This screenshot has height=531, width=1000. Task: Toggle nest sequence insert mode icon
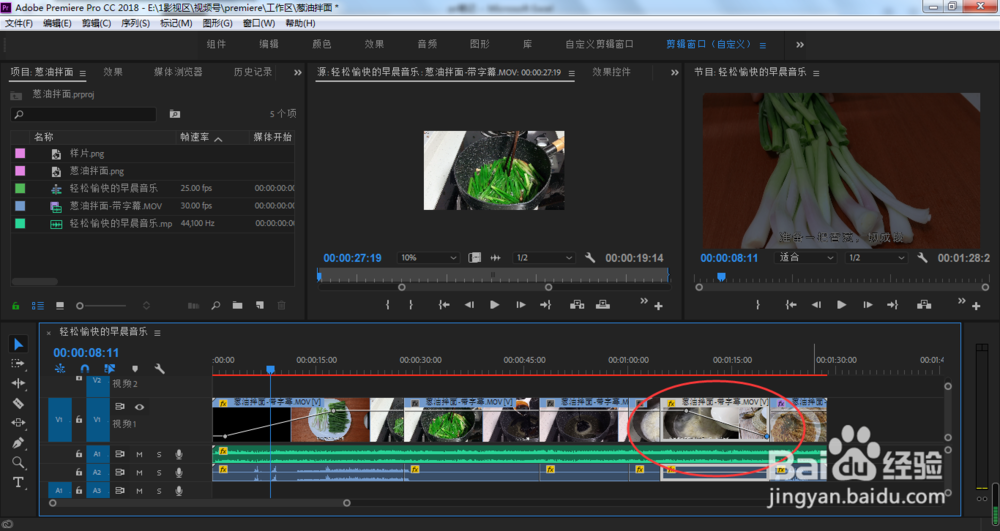[60, 368]
